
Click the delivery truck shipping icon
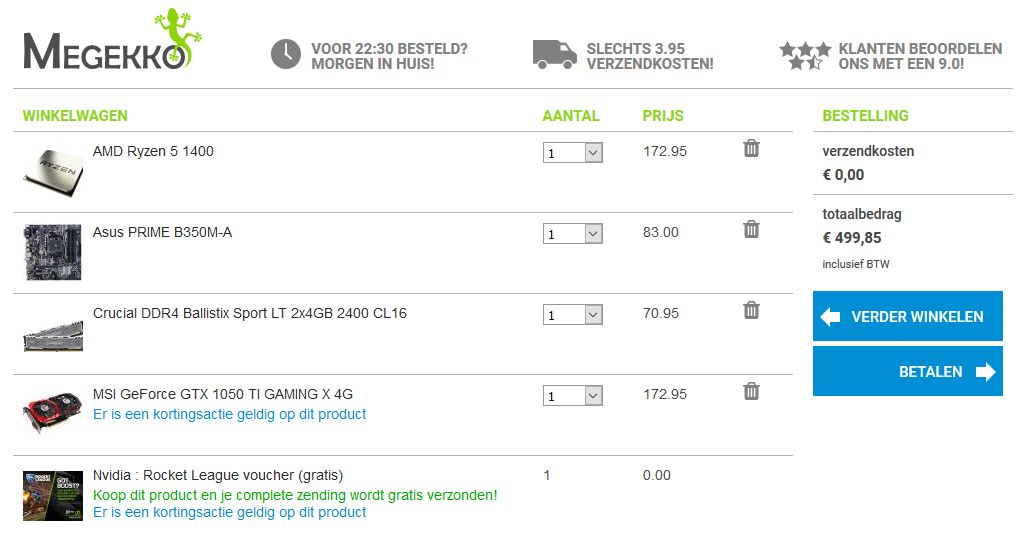point(555,54)
